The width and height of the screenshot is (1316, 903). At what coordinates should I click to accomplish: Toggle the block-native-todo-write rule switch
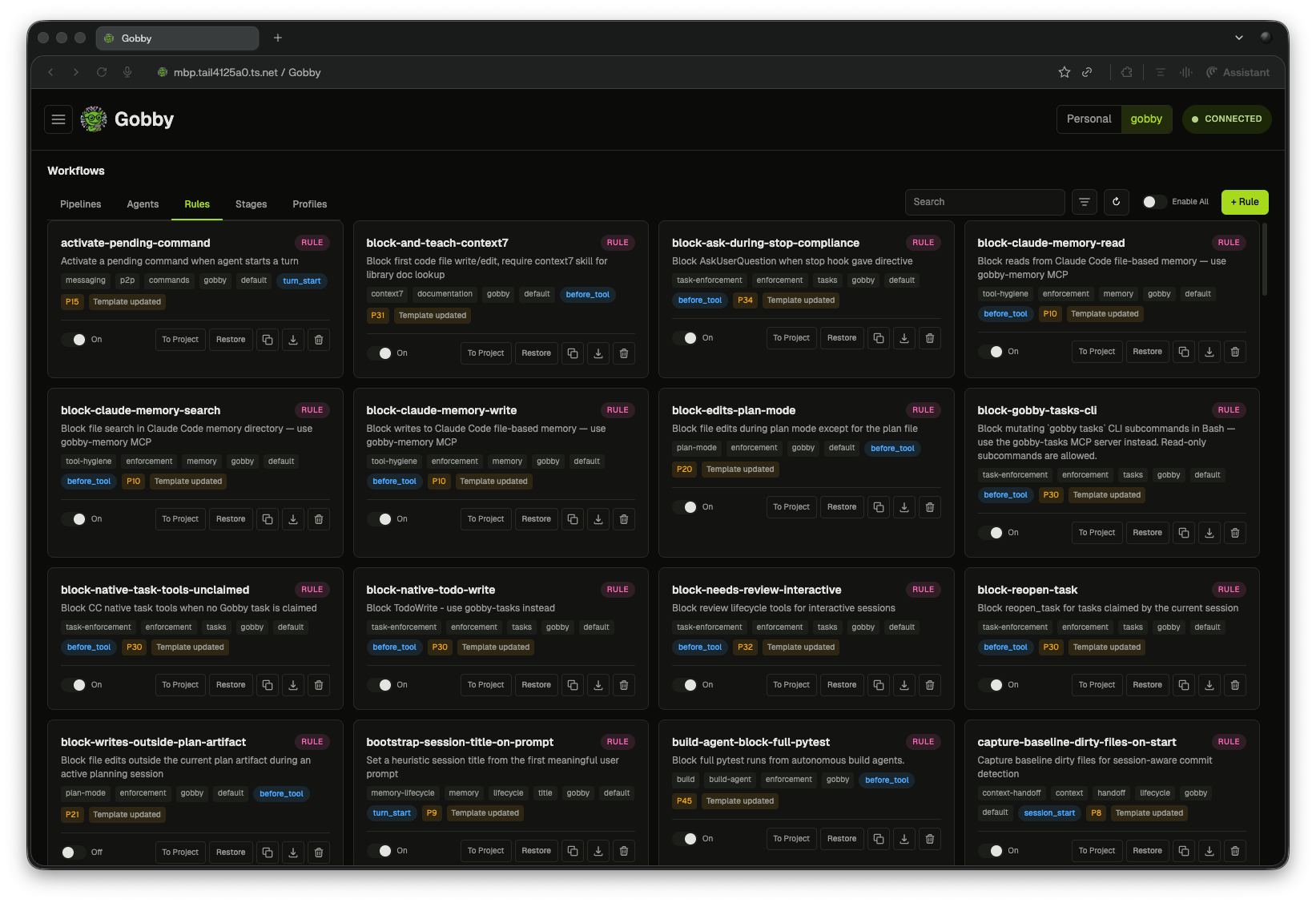coord(380,685)
